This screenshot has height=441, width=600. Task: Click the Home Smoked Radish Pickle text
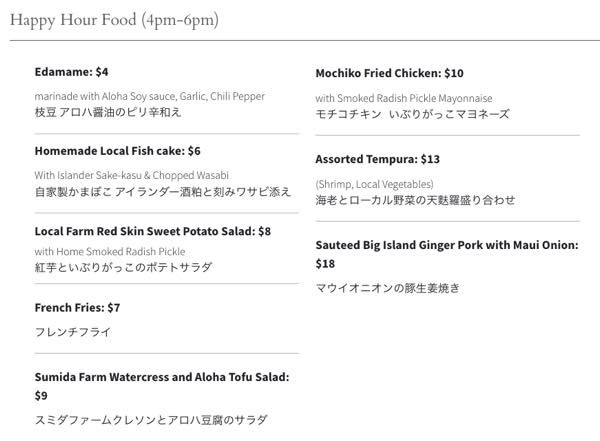pyautogui.click(x=110, y=252)
